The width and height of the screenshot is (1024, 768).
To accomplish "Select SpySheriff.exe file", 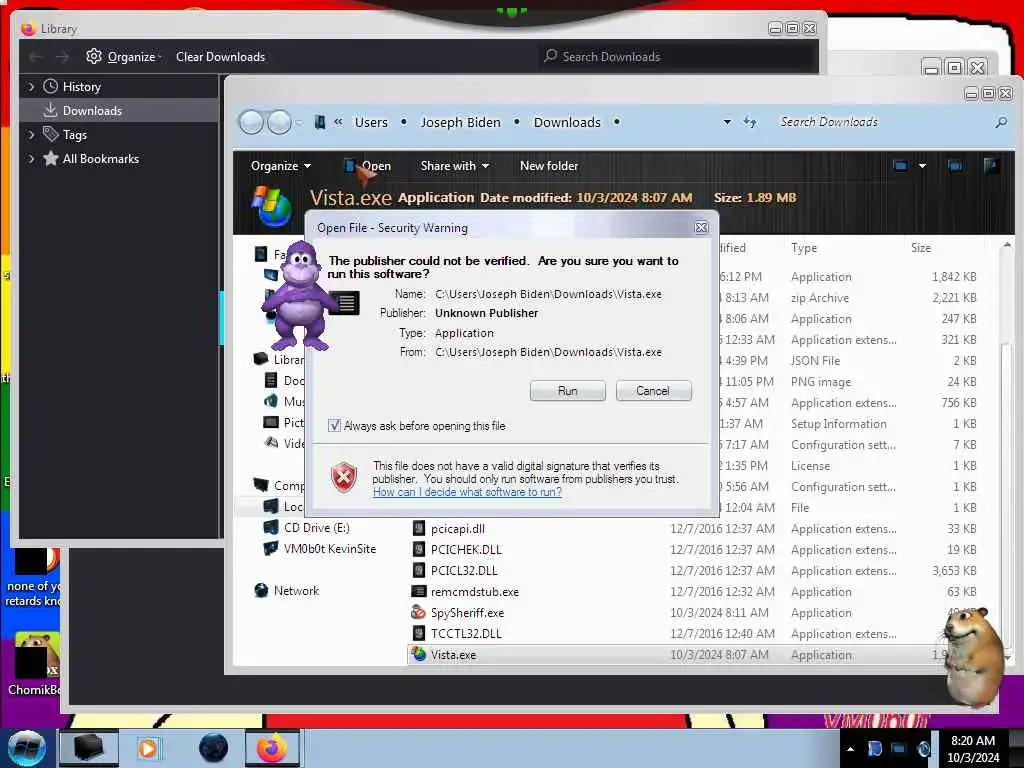I will click(467, 613).
